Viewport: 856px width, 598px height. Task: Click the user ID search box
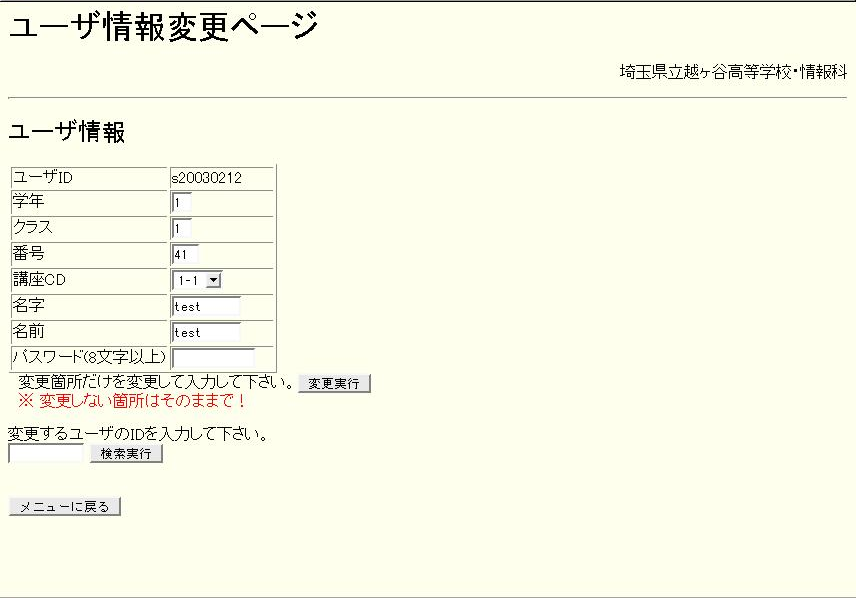point(46,454)
